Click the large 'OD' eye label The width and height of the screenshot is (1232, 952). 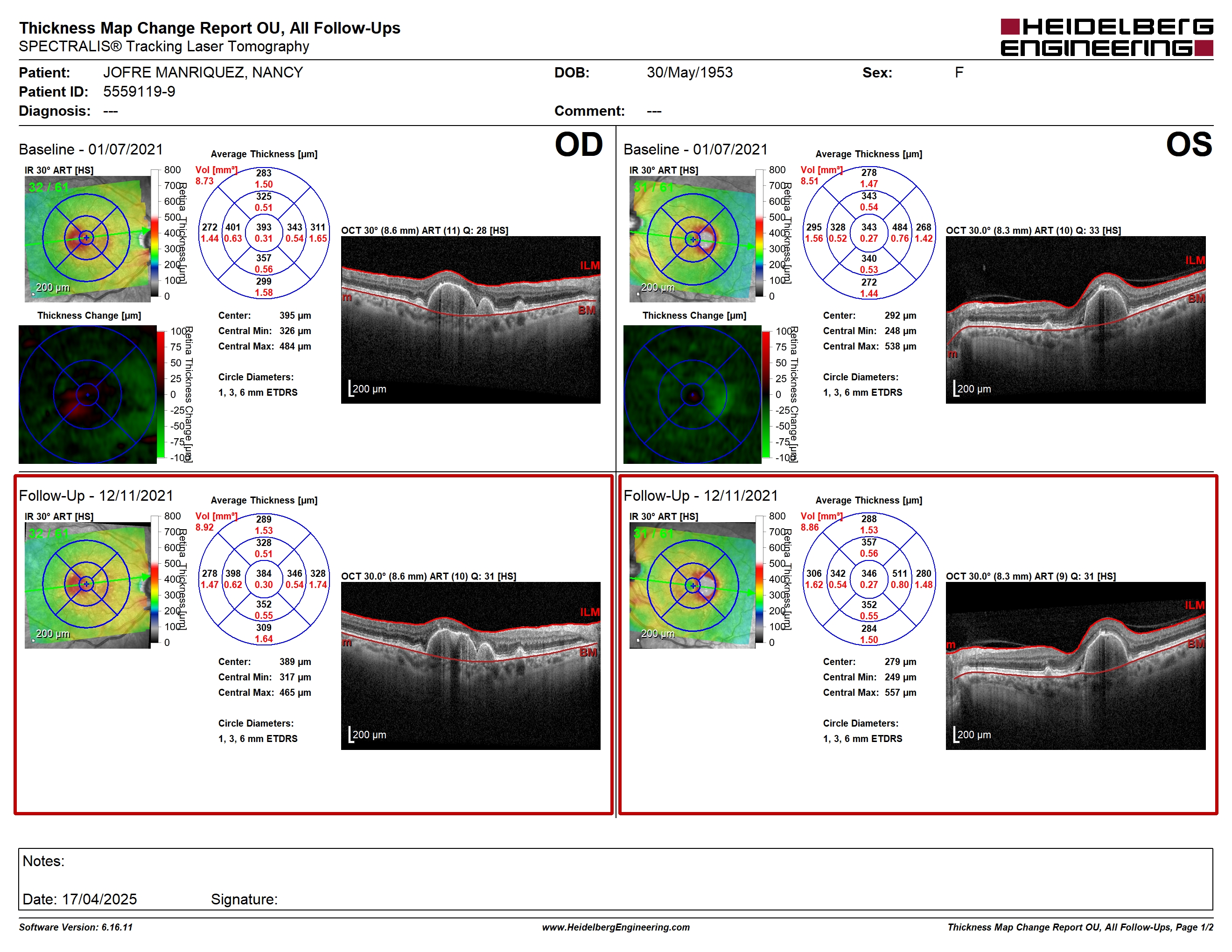tap(579, 144)
